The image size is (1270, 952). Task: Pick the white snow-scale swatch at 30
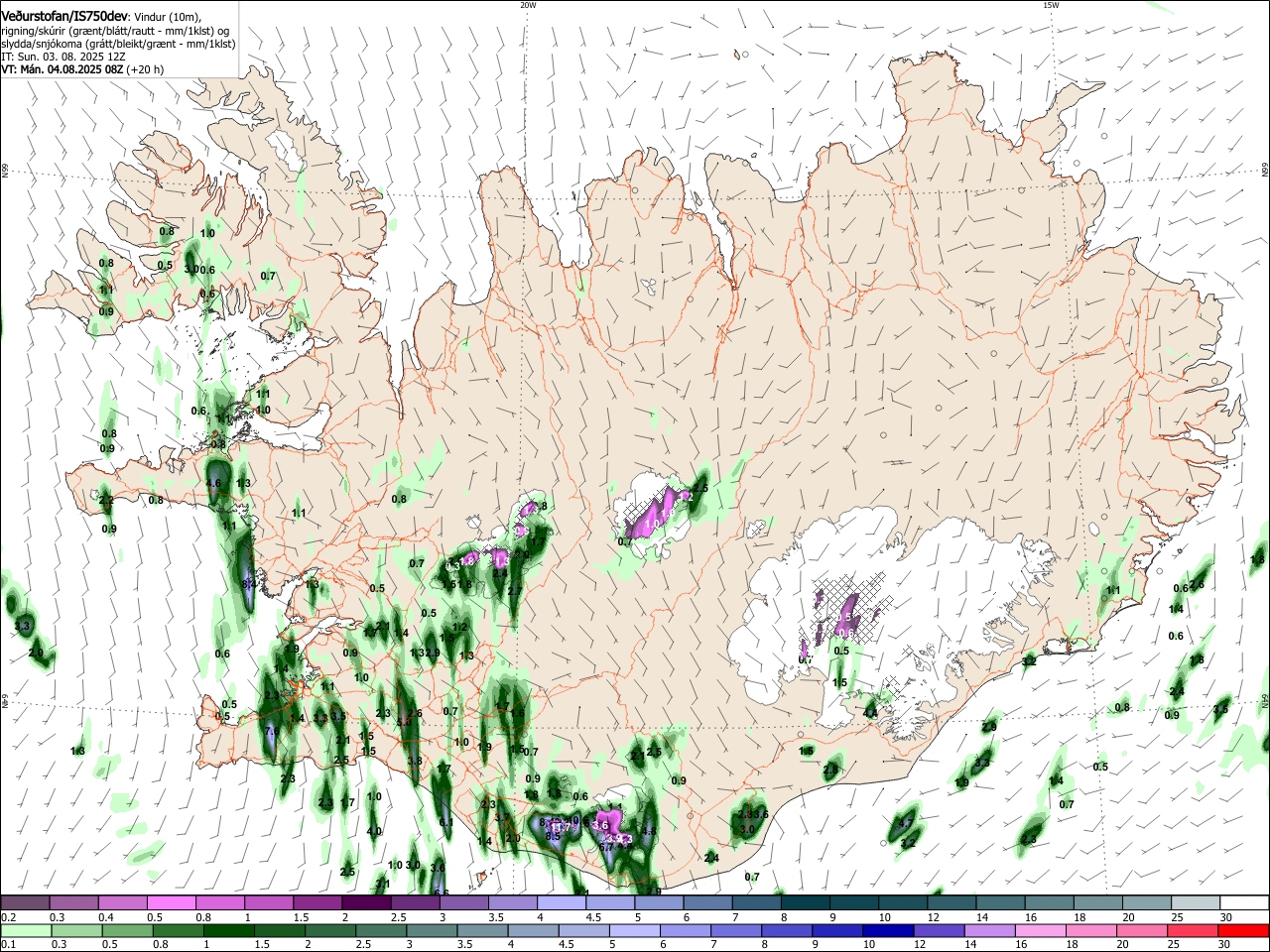tap(1245, 903)
